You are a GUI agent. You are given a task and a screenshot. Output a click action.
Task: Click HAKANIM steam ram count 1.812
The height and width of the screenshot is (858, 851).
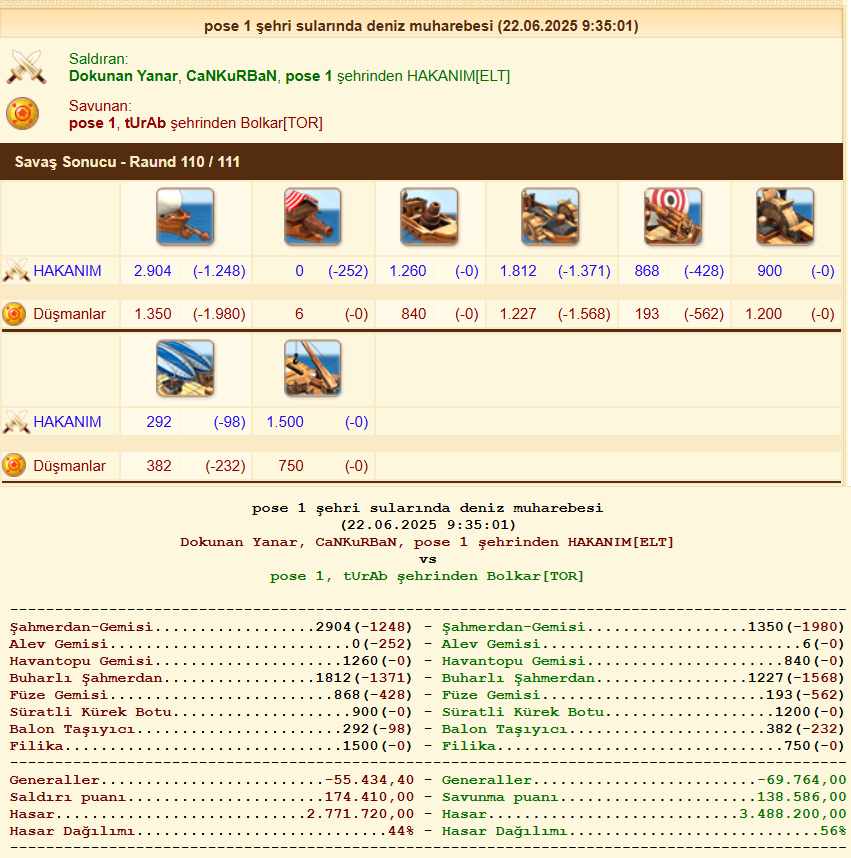pos(518,271)
